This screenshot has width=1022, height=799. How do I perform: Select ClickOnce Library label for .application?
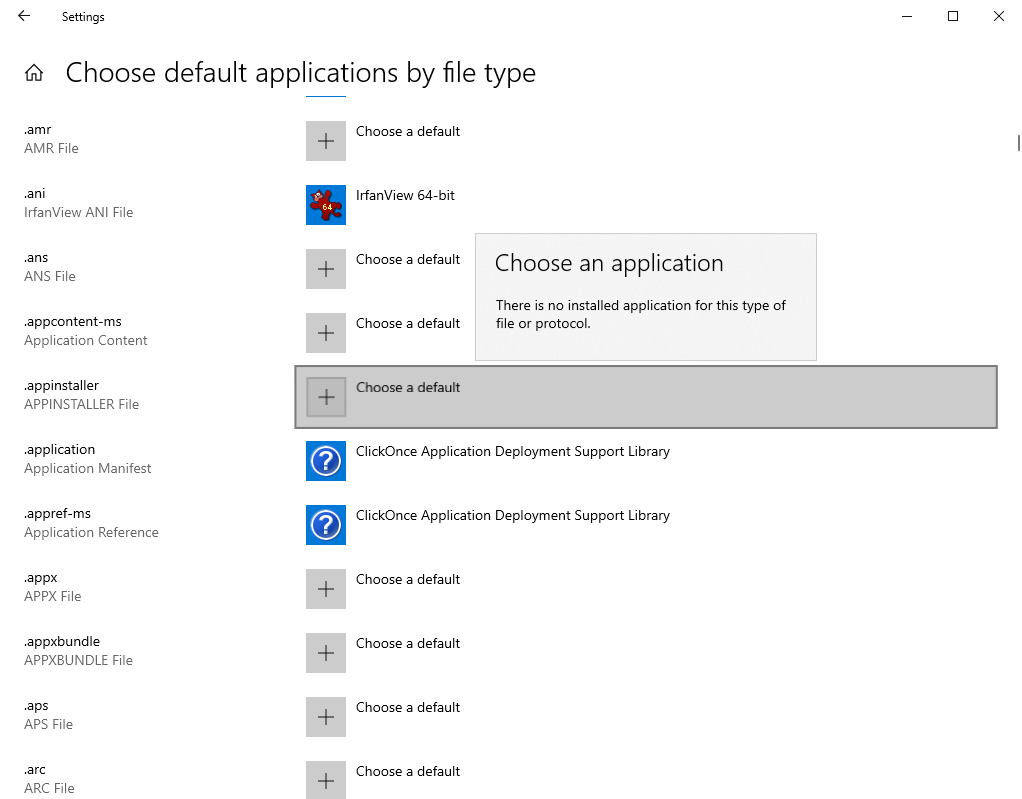point(513,452)
